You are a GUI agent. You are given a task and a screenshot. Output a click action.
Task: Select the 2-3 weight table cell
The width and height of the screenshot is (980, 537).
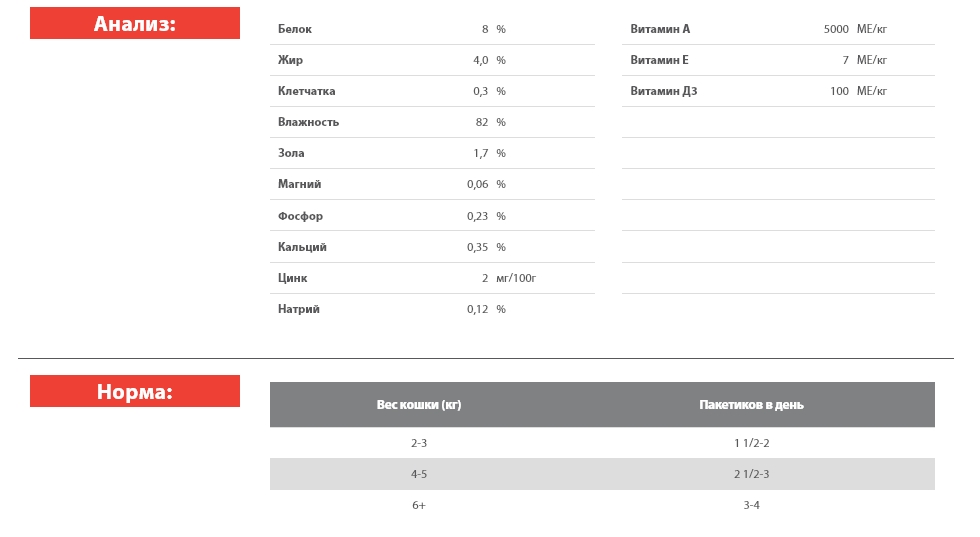tap(419, 443)
